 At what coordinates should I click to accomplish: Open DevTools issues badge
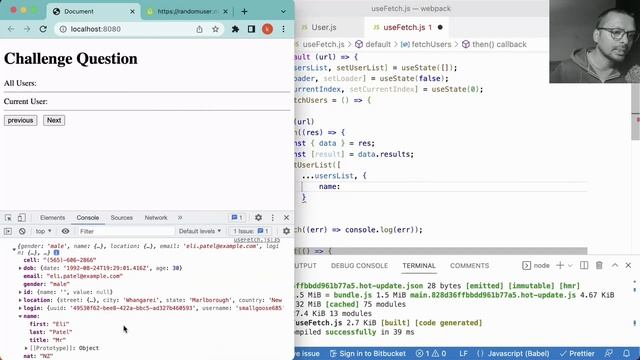coord(237,218)
